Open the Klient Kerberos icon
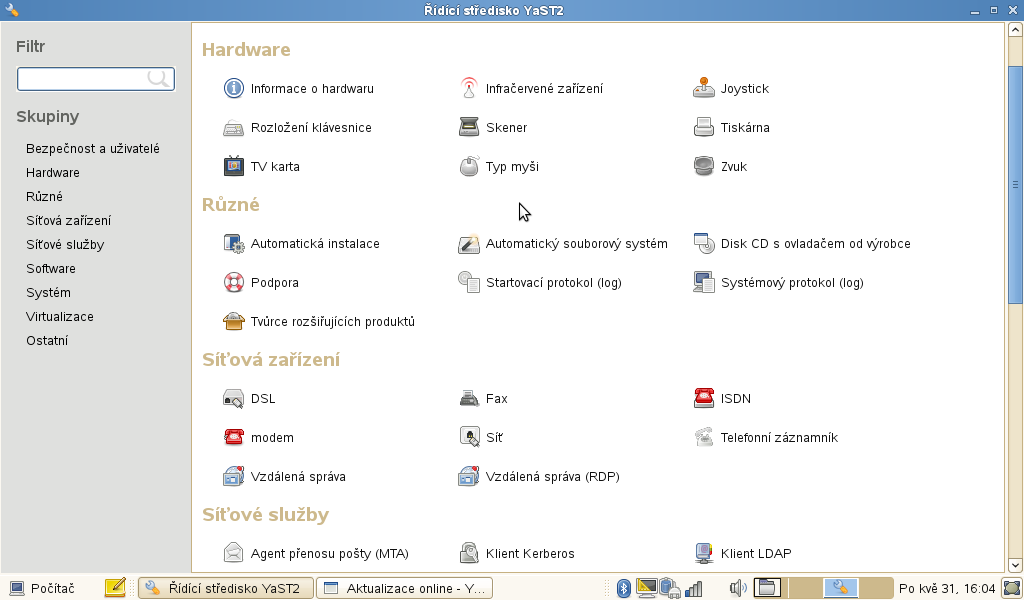This screenshot has width=1024, height=600. (469, 554)
